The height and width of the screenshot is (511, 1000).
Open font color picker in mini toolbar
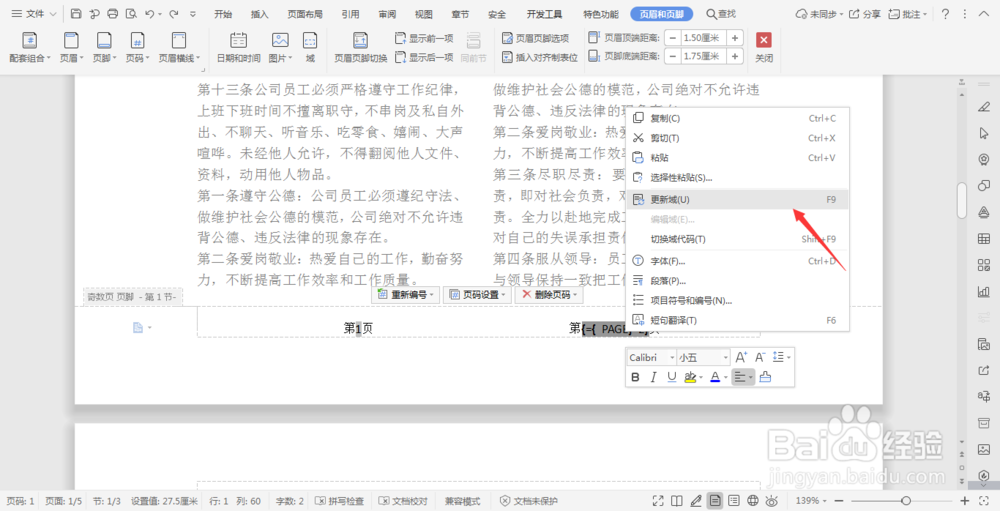tap(718, 377)
